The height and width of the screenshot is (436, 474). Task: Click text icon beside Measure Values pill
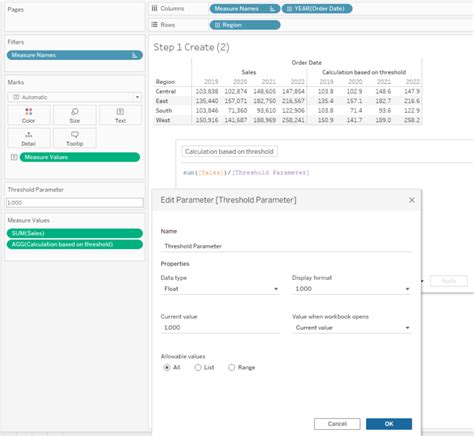click(x=14, y=157)
